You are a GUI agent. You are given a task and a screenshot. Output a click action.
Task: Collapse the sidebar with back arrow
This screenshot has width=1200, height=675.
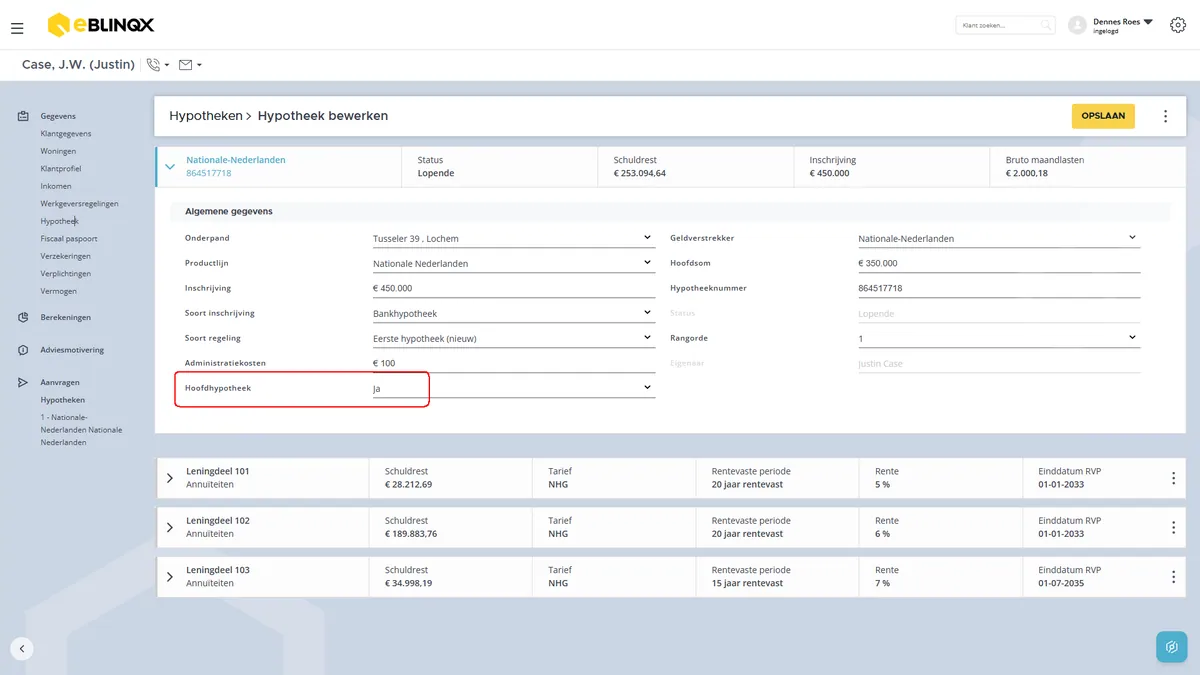click(x=22, y=648)
